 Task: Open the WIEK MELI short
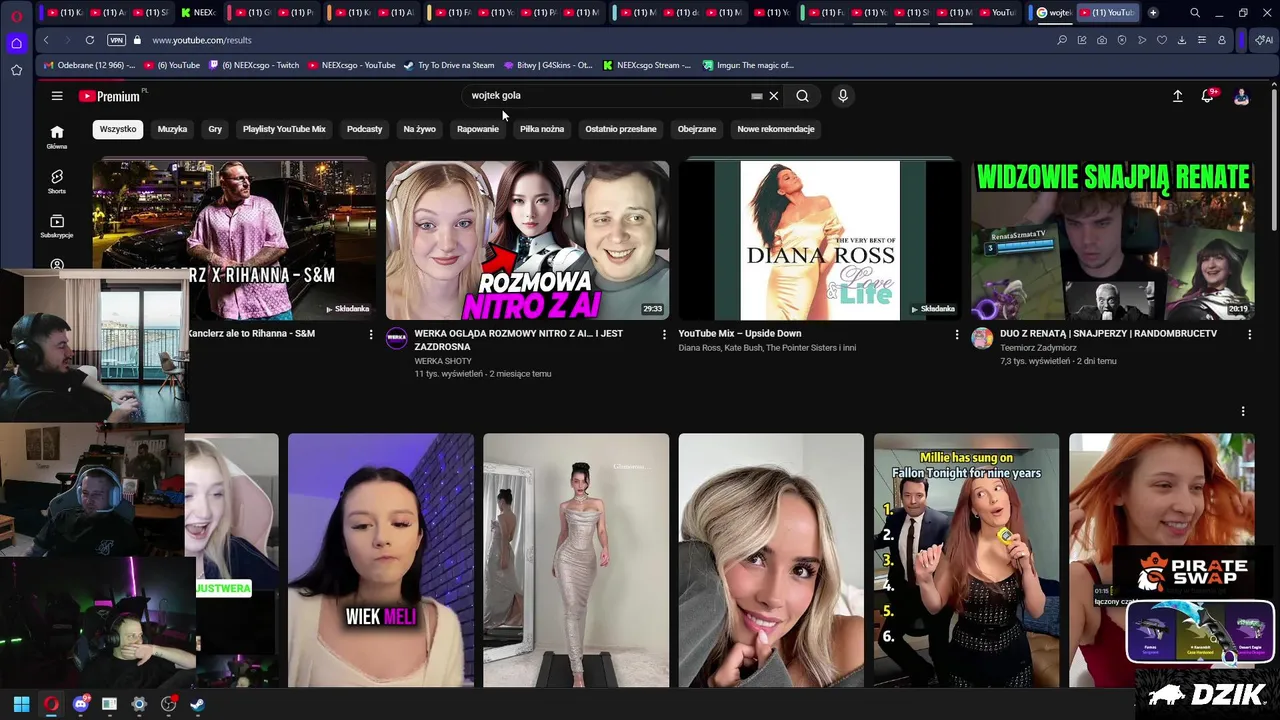coord(381,560)
